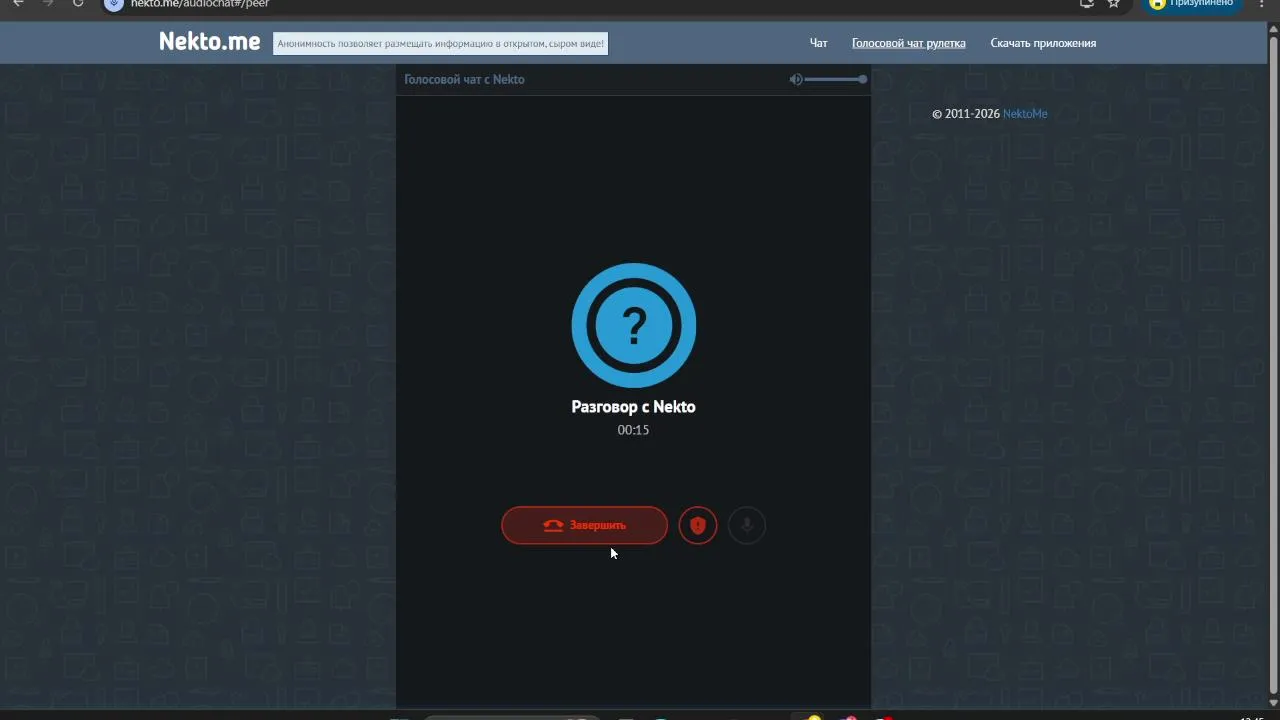Viewport: 1280px width, 720px height.
Task: Bookmark the page with the star icon
Action: pyautogui.click(x=1114, y=3)
